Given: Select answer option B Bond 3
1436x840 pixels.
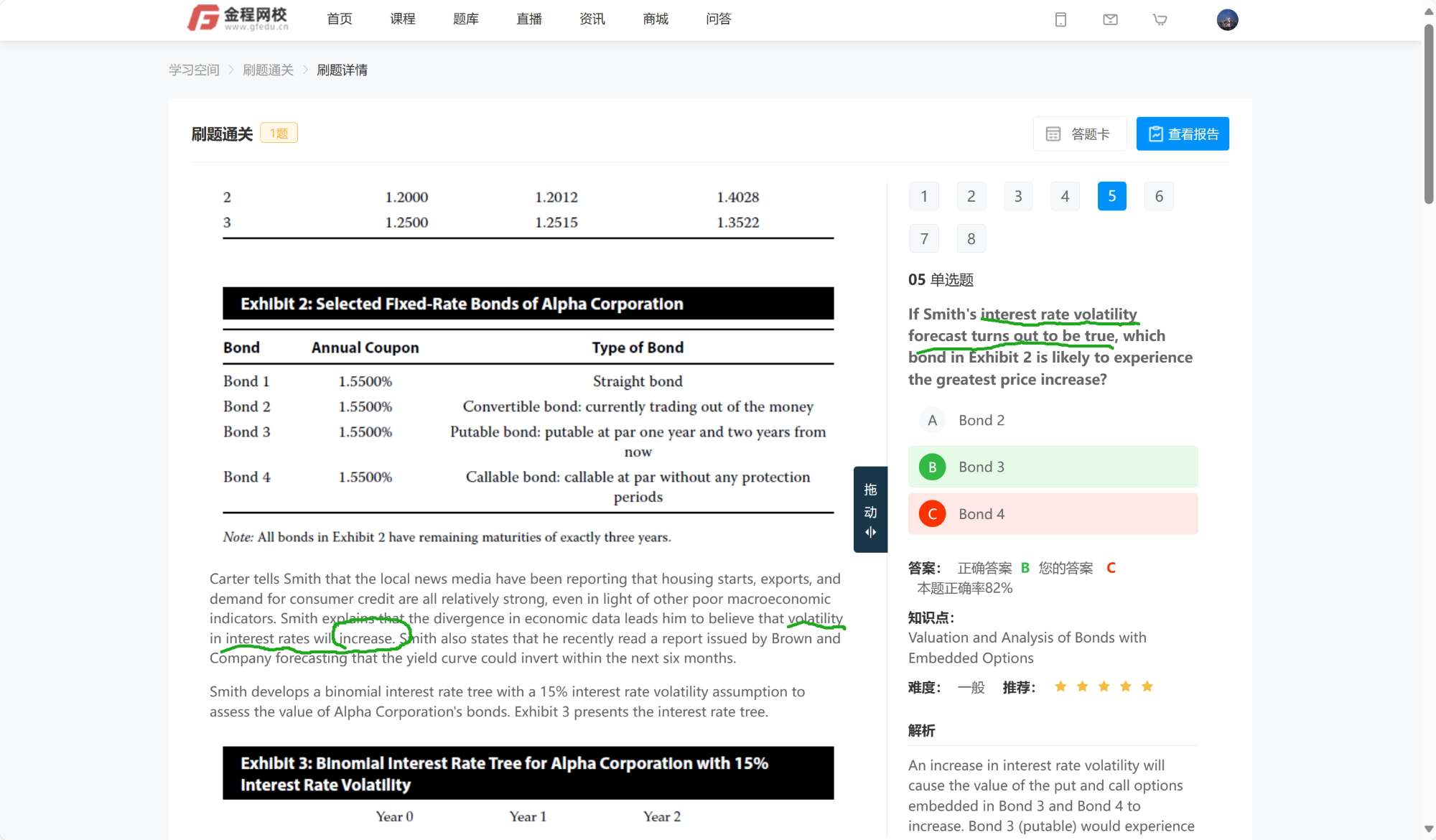Looking at the screenshot, I should click(x=1053, y=467).
